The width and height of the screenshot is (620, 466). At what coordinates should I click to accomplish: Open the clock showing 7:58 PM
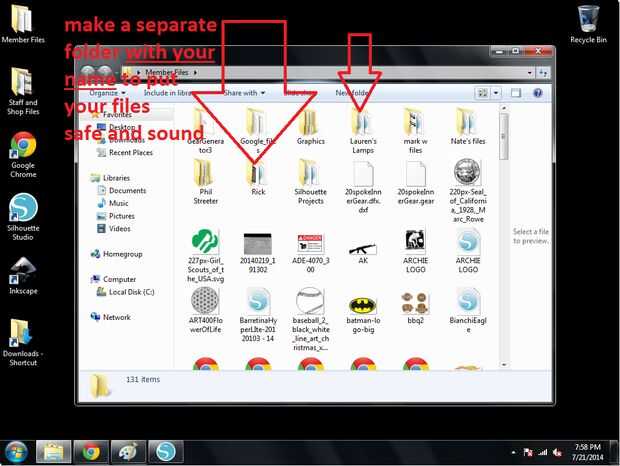coord(588,452)
